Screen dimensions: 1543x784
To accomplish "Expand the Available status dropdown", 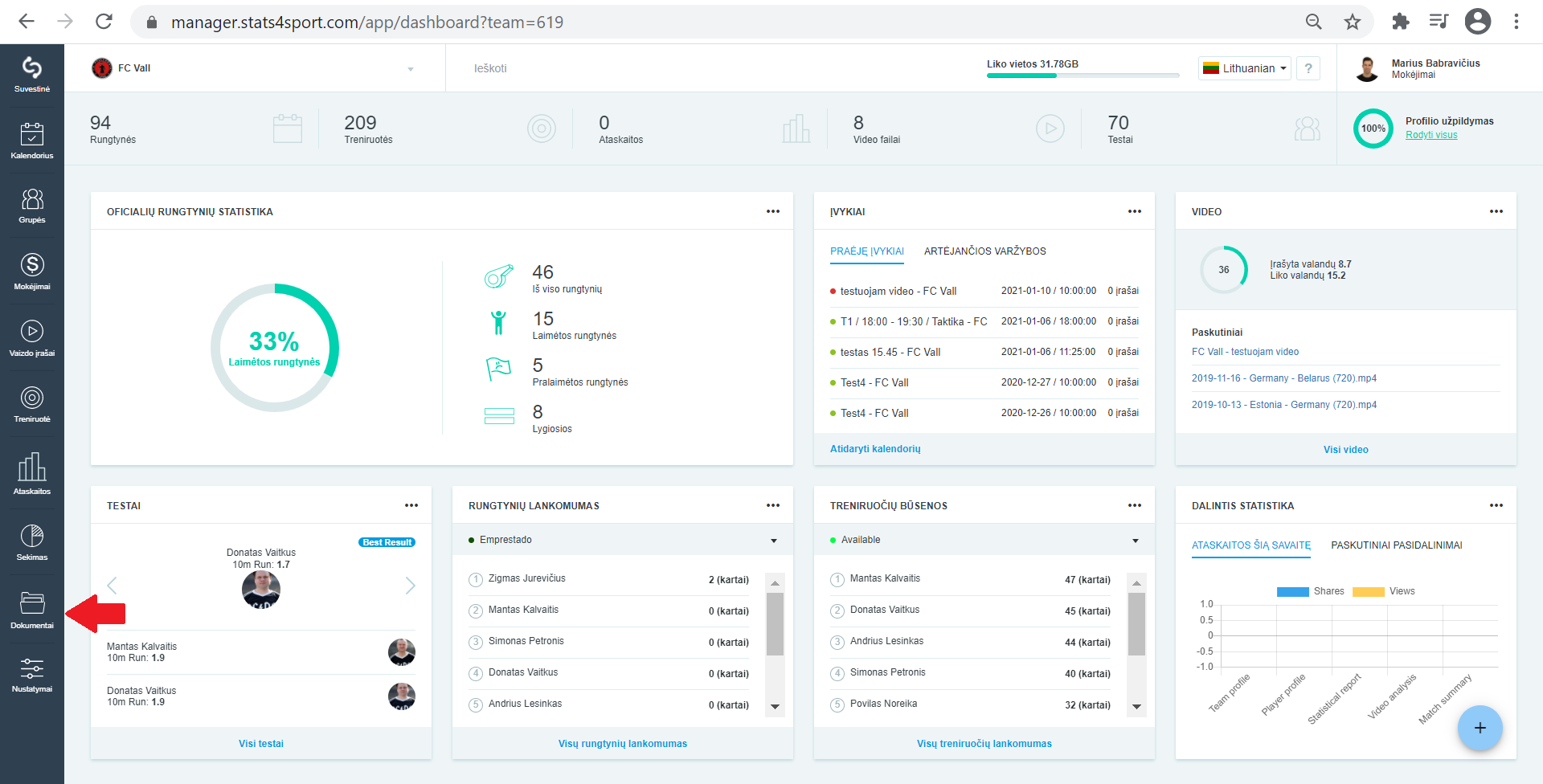I will coord(984,540).
